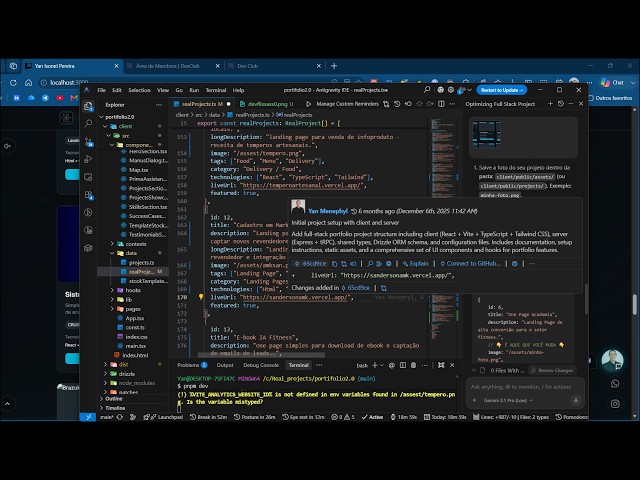Maximize the terminal panel size
This screenshot has width=640, height=480.
[441, 365]
